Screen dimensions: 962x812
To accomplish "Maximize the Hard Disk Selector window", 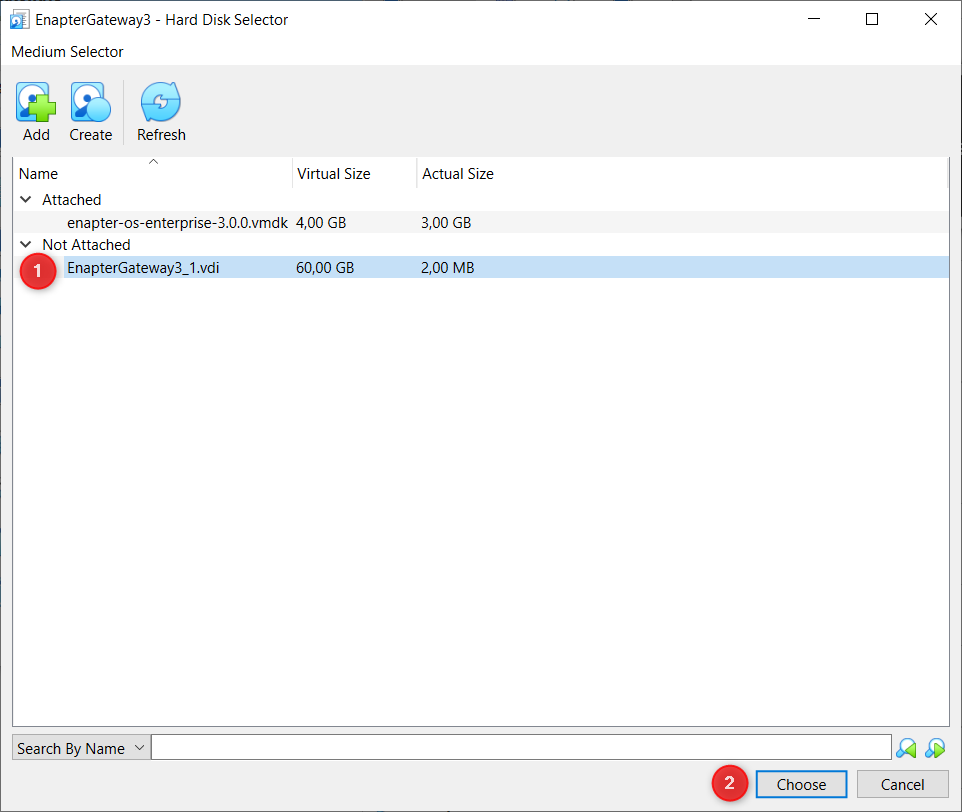I will [871, 18].
